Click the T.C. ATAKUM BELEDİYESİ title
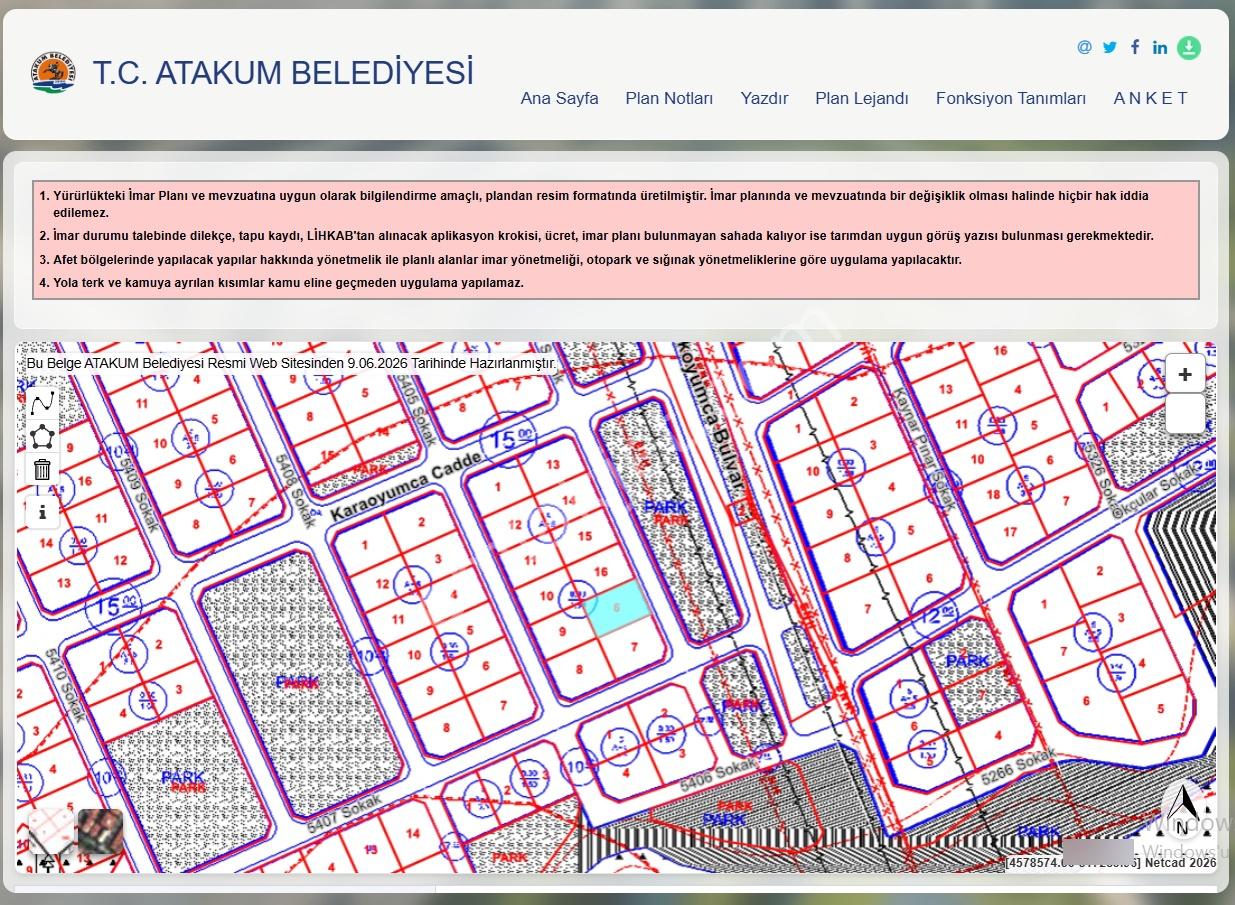The height and width of the screenshot is (905, 1235). [x=283, y=73]
